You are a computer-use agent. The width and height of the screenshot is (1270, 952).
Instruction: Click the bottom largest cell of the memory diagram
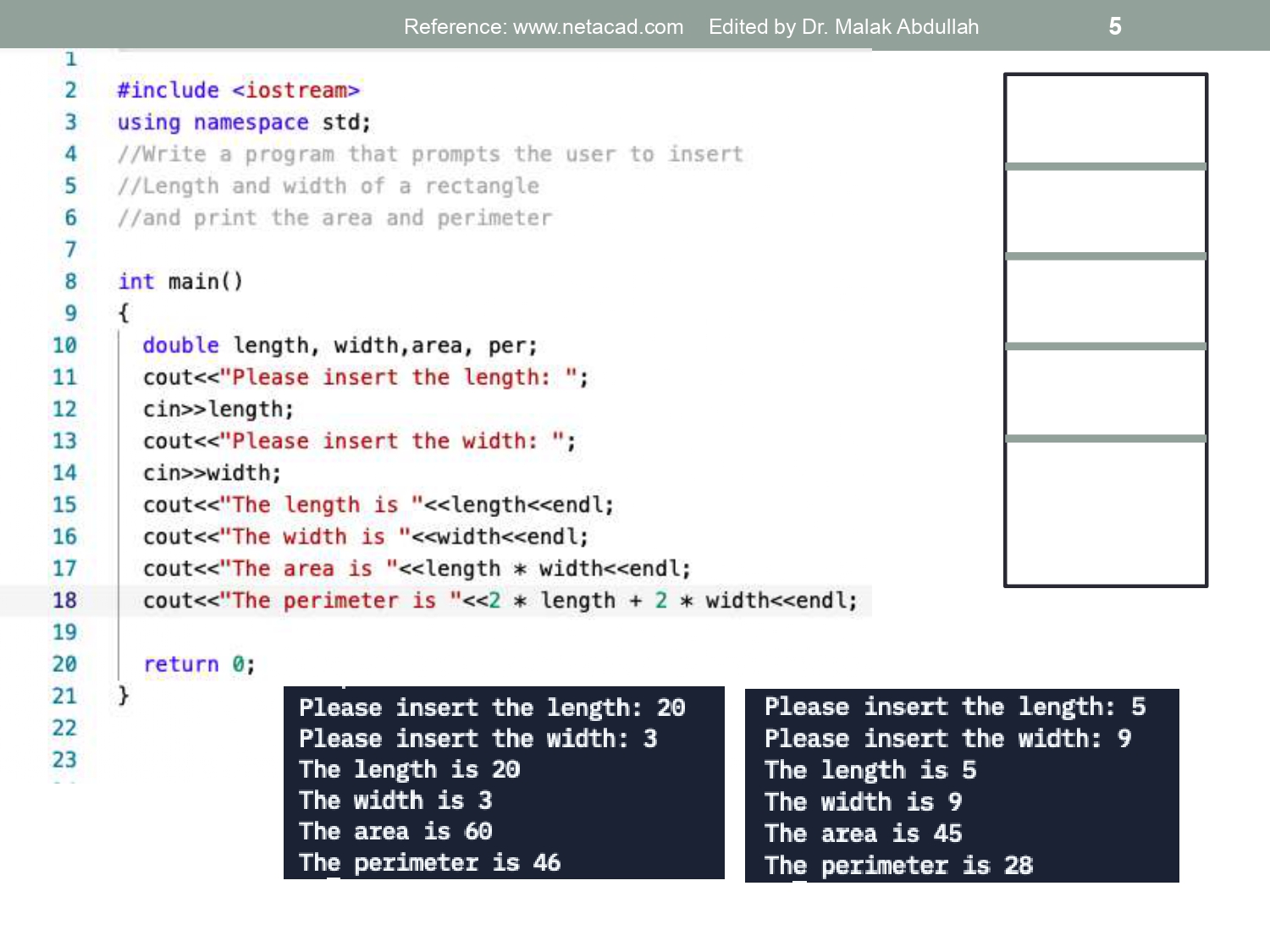pos(1105,513)
